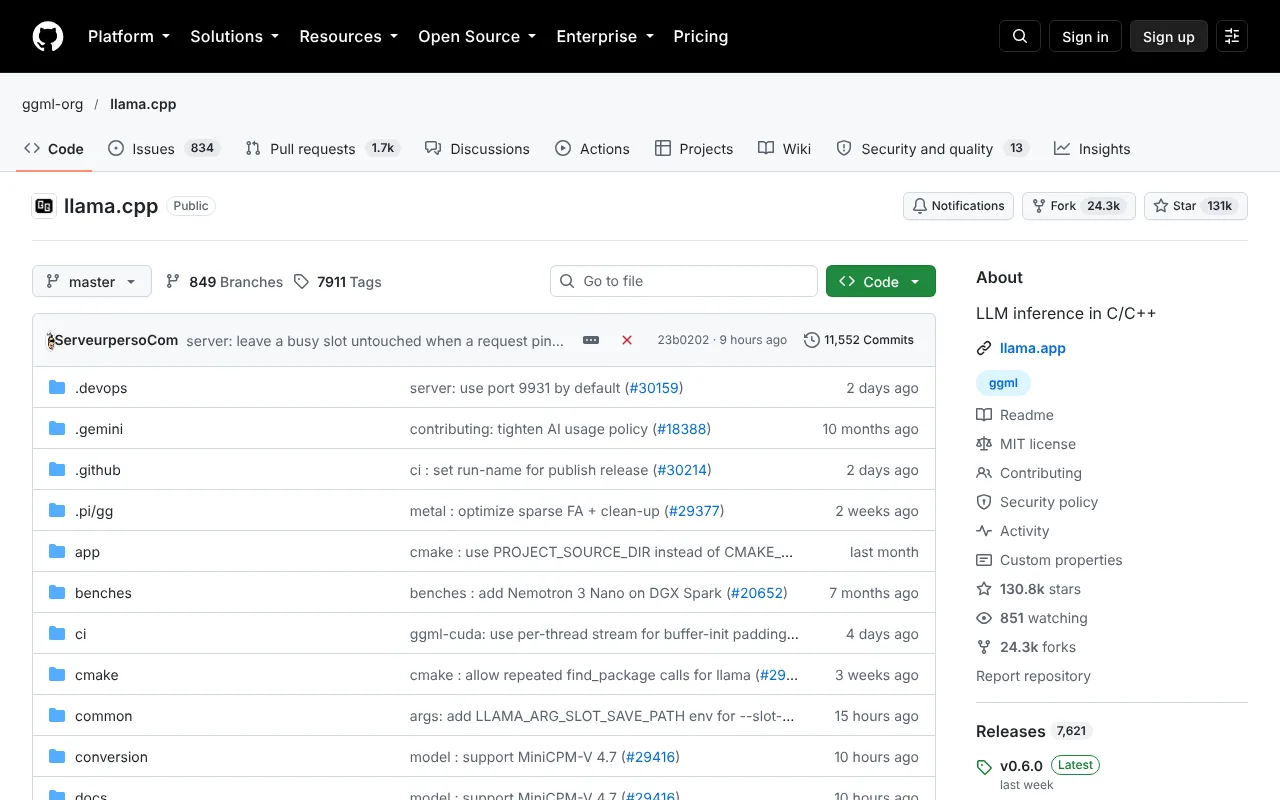Expand the Open Source menu
This screenshot has width=1280, height=800.
click(x=477, y=36)
